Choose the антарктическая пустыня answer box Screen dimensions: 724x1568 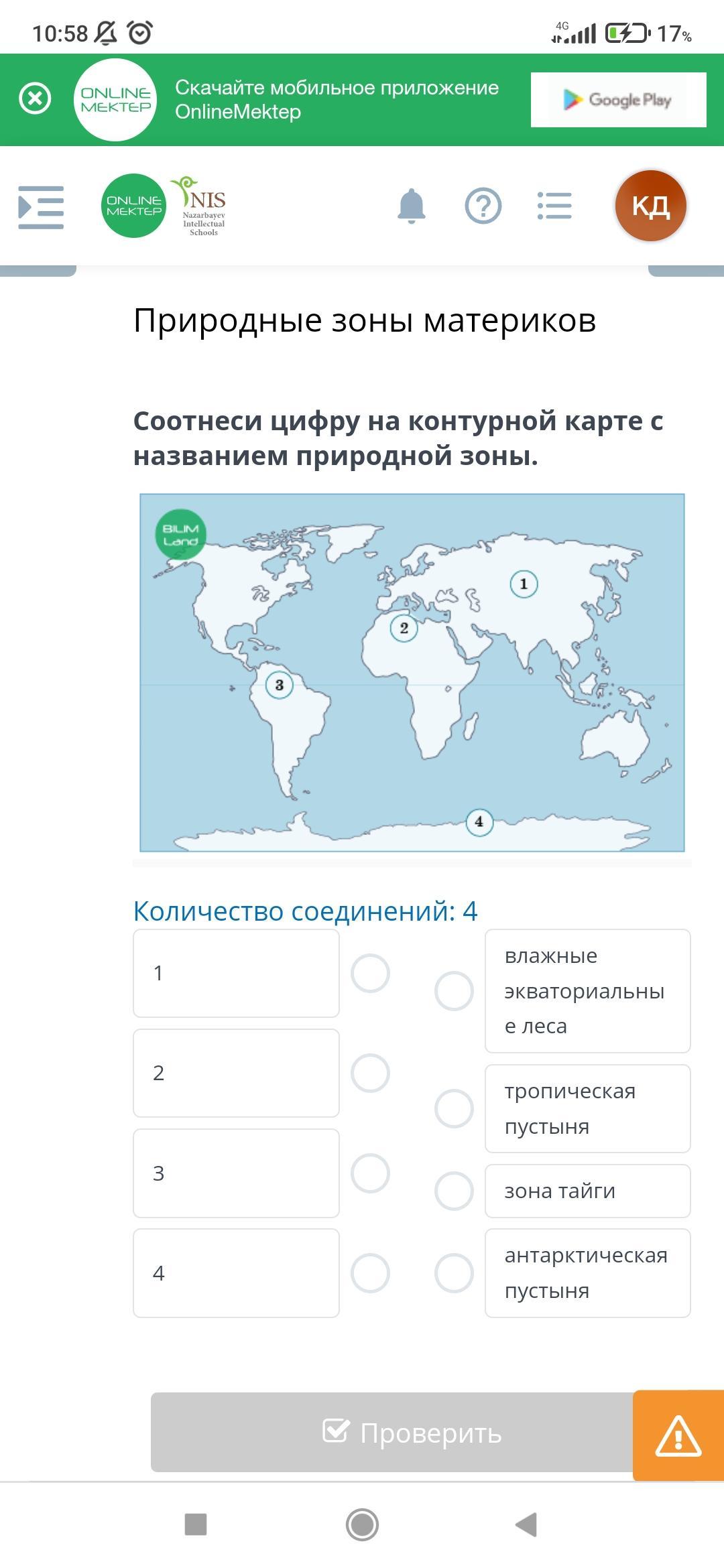click(588, 1273)
